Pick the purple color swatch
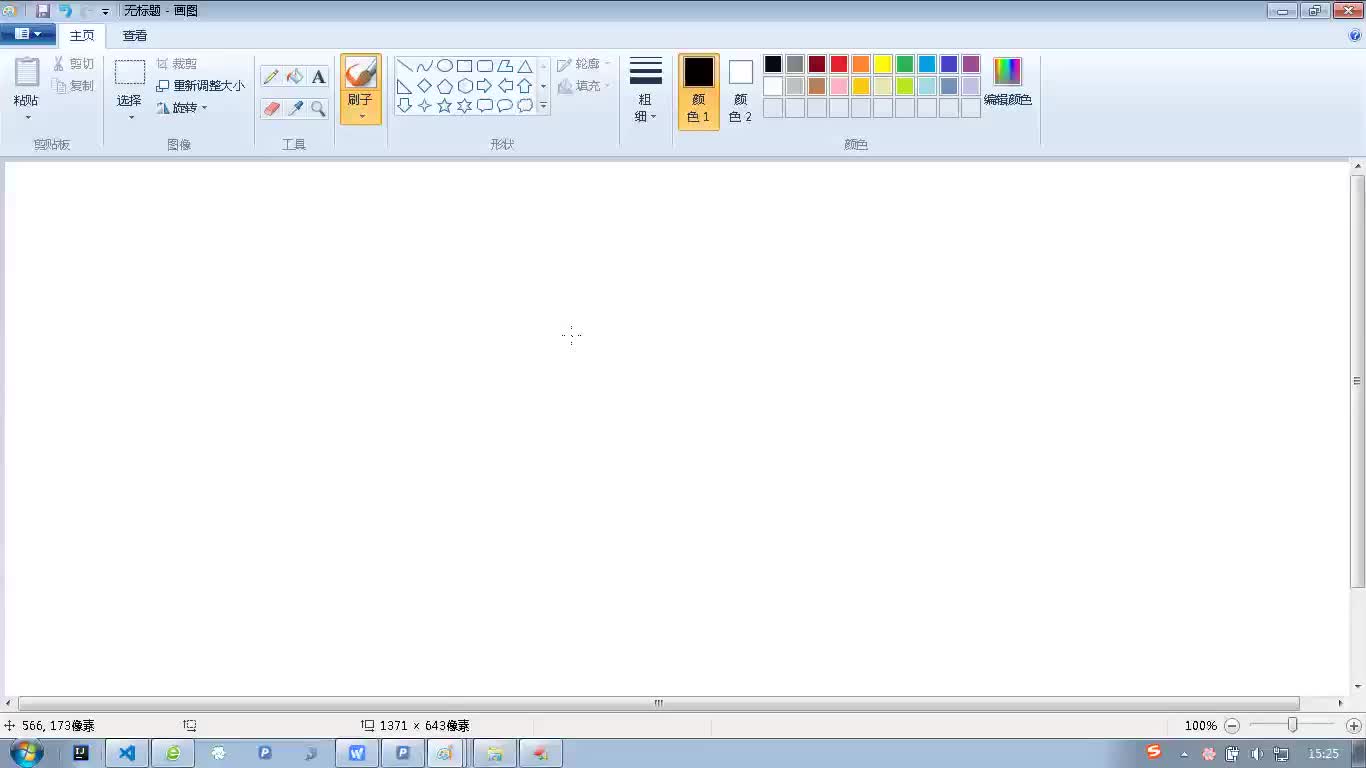 pyautogui.click(x=971, y=64)
